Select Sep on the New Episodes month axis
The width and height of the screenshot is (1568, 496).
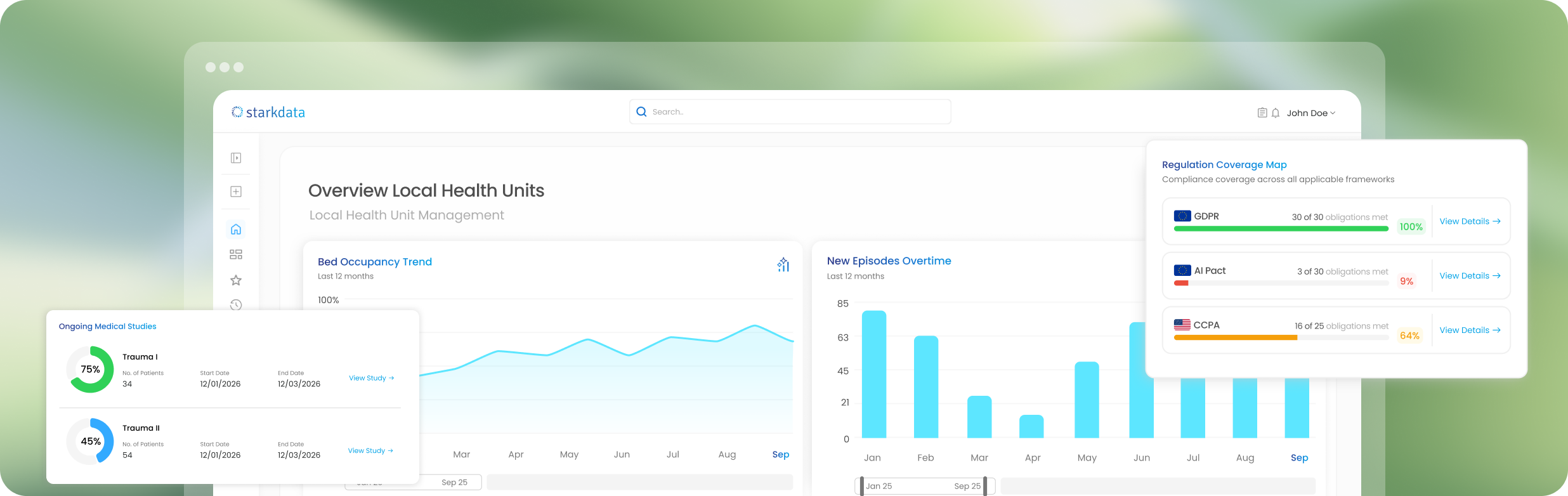tap(1299, 458)
